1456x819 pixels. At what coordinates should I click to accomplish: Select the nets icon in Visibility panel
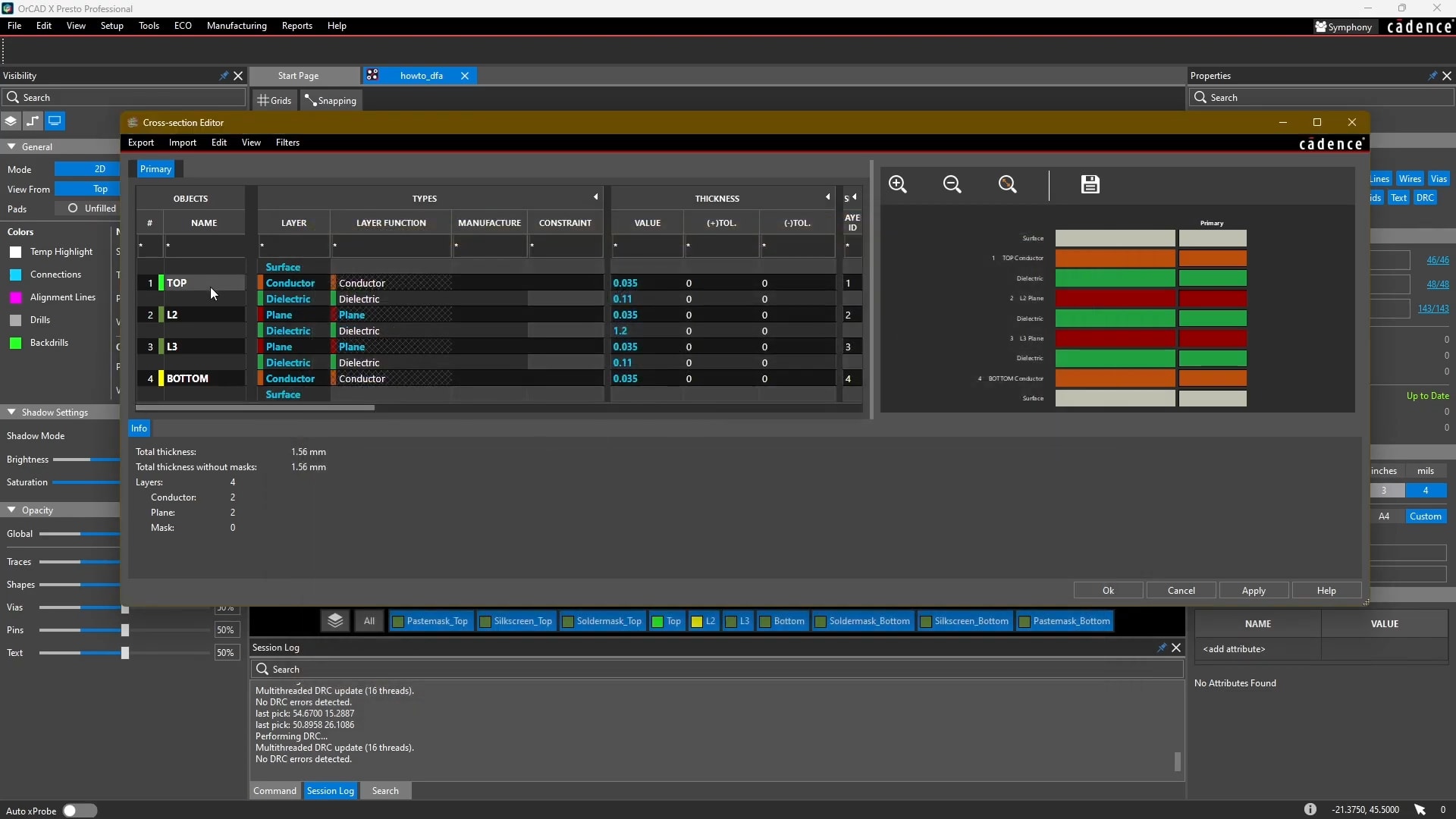tap(33, 121)
